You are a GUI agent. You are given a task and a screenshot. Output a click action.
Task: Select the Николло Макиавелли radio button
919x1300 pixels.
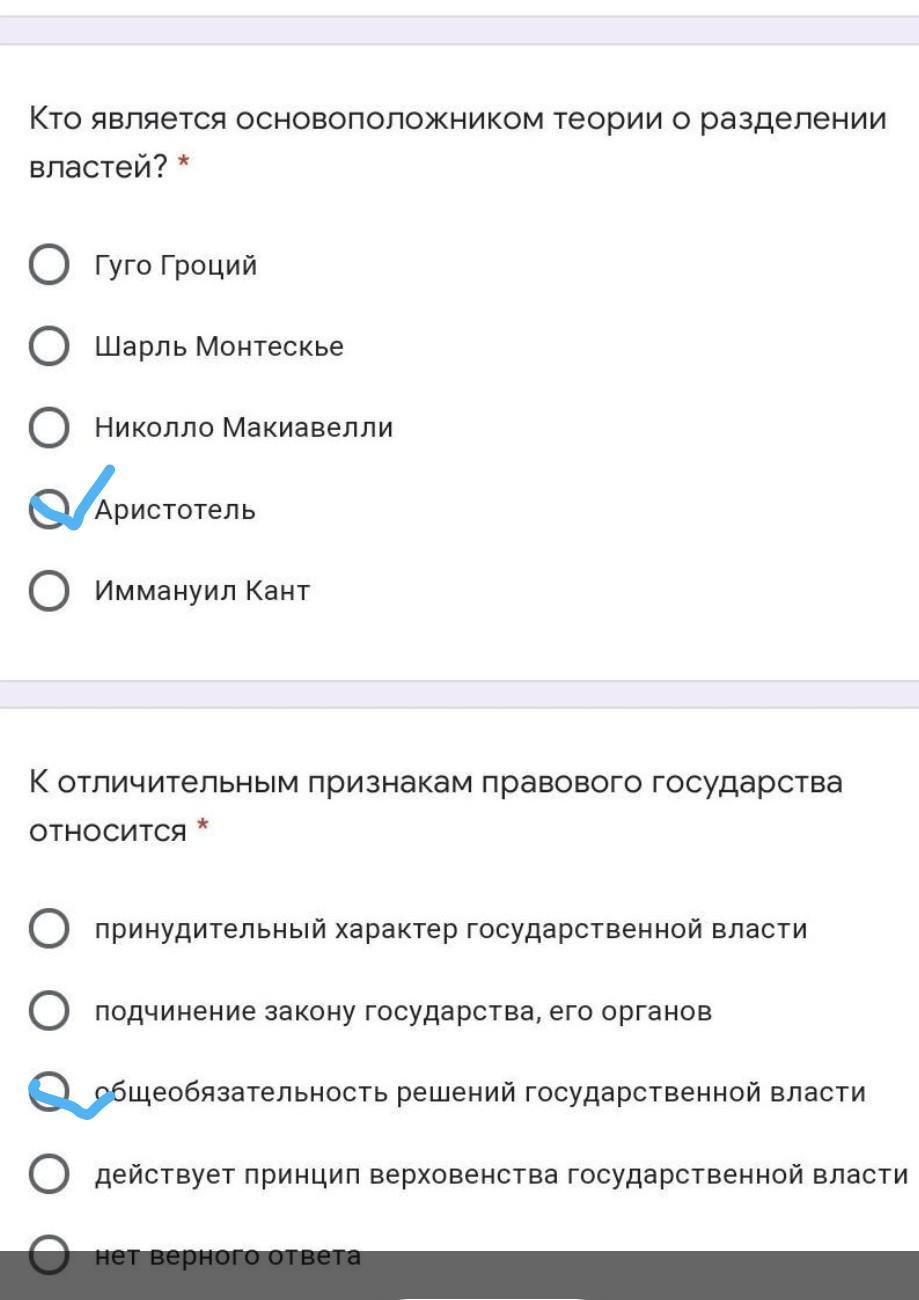pyautogui.click(x=49, y=428)
